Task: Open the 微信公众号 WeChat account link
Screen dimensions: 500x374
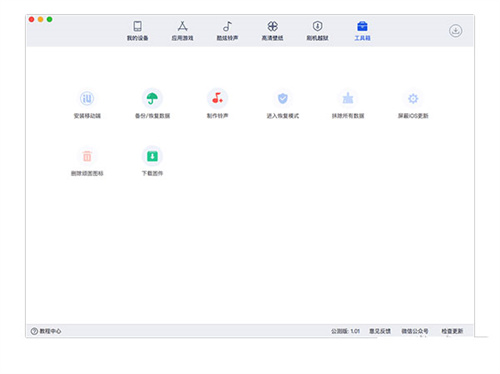Action: [415, 331]
